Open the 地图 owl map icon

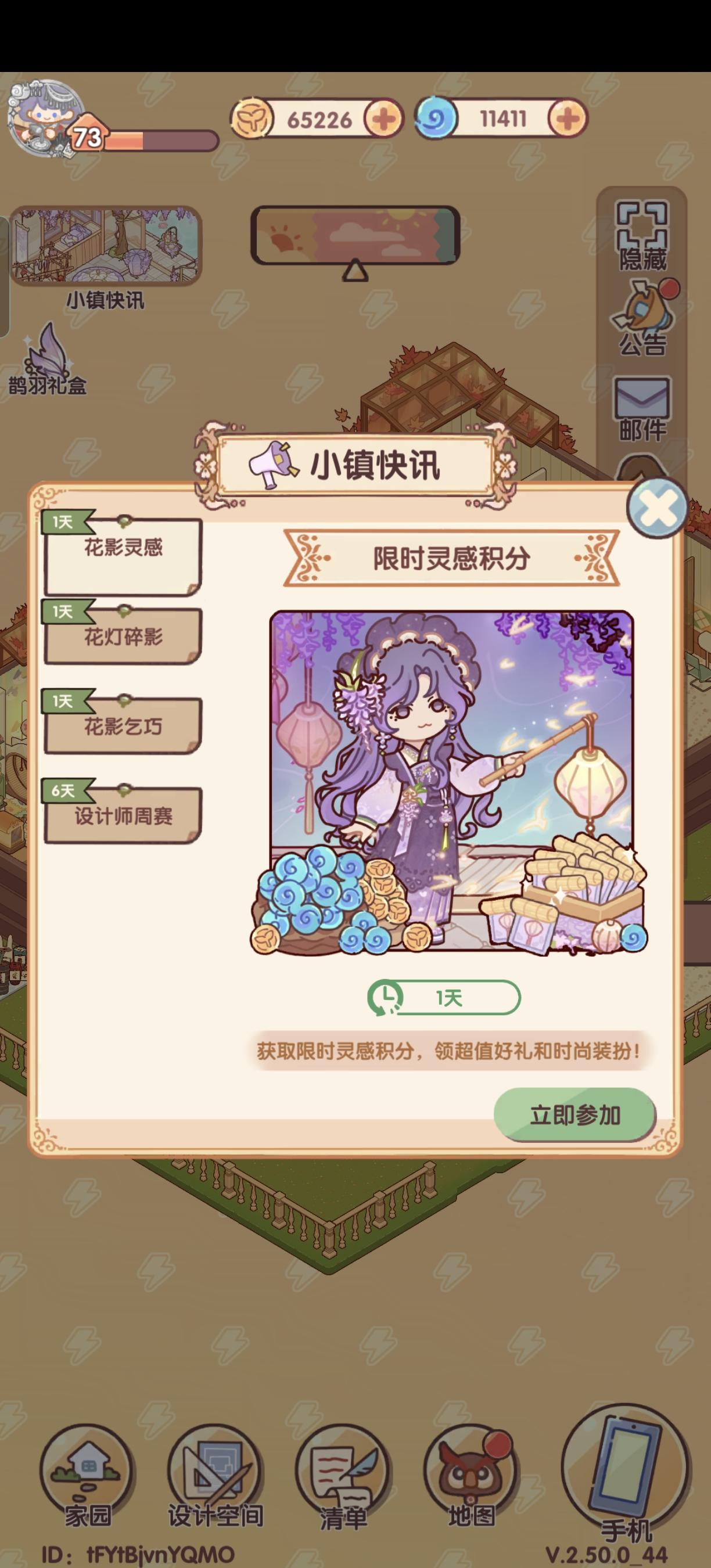coord(471,1478)
